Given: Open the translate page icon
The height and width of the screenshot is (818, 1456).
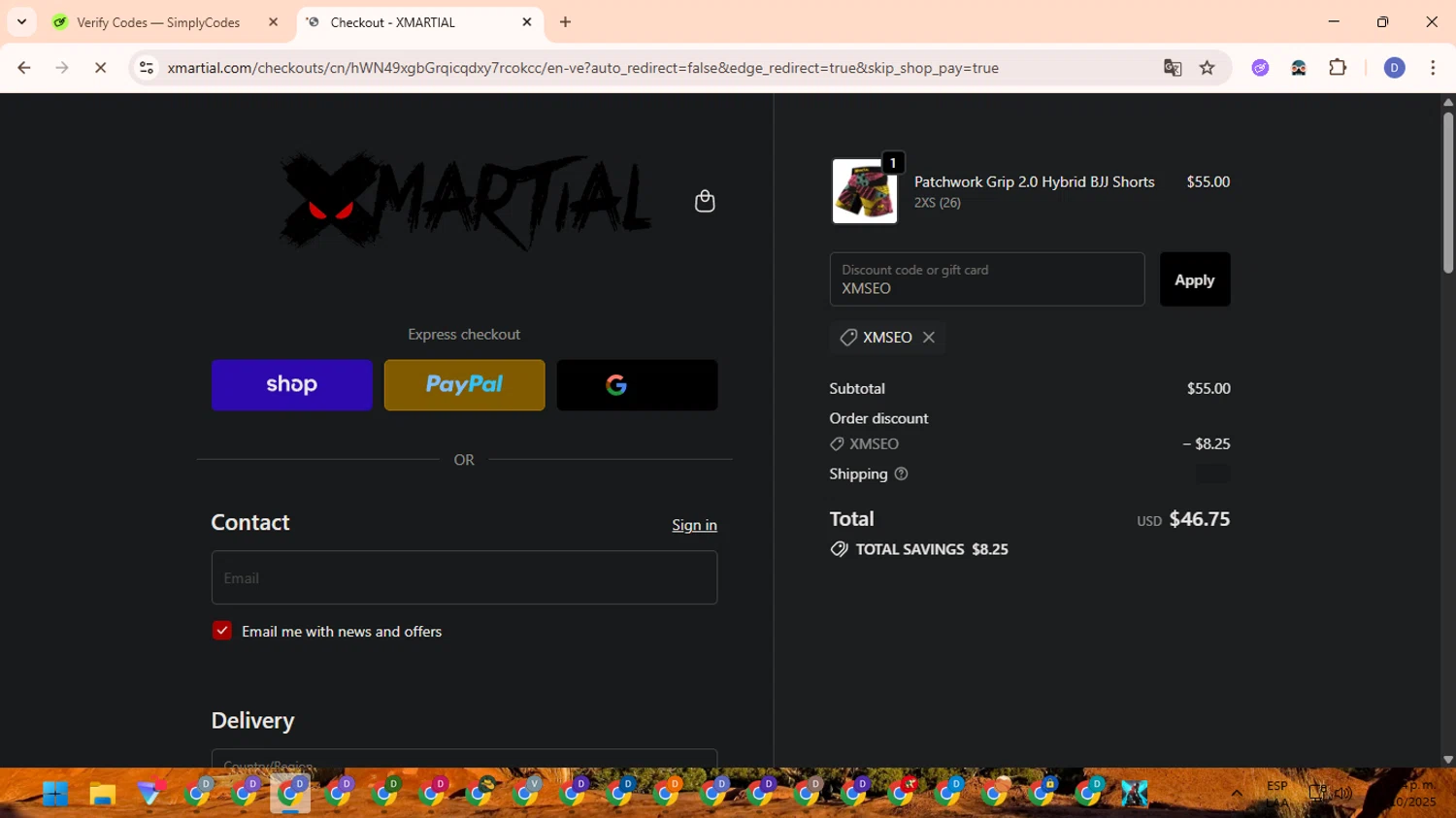Looking at the screenshot, I should [1173, 68].
